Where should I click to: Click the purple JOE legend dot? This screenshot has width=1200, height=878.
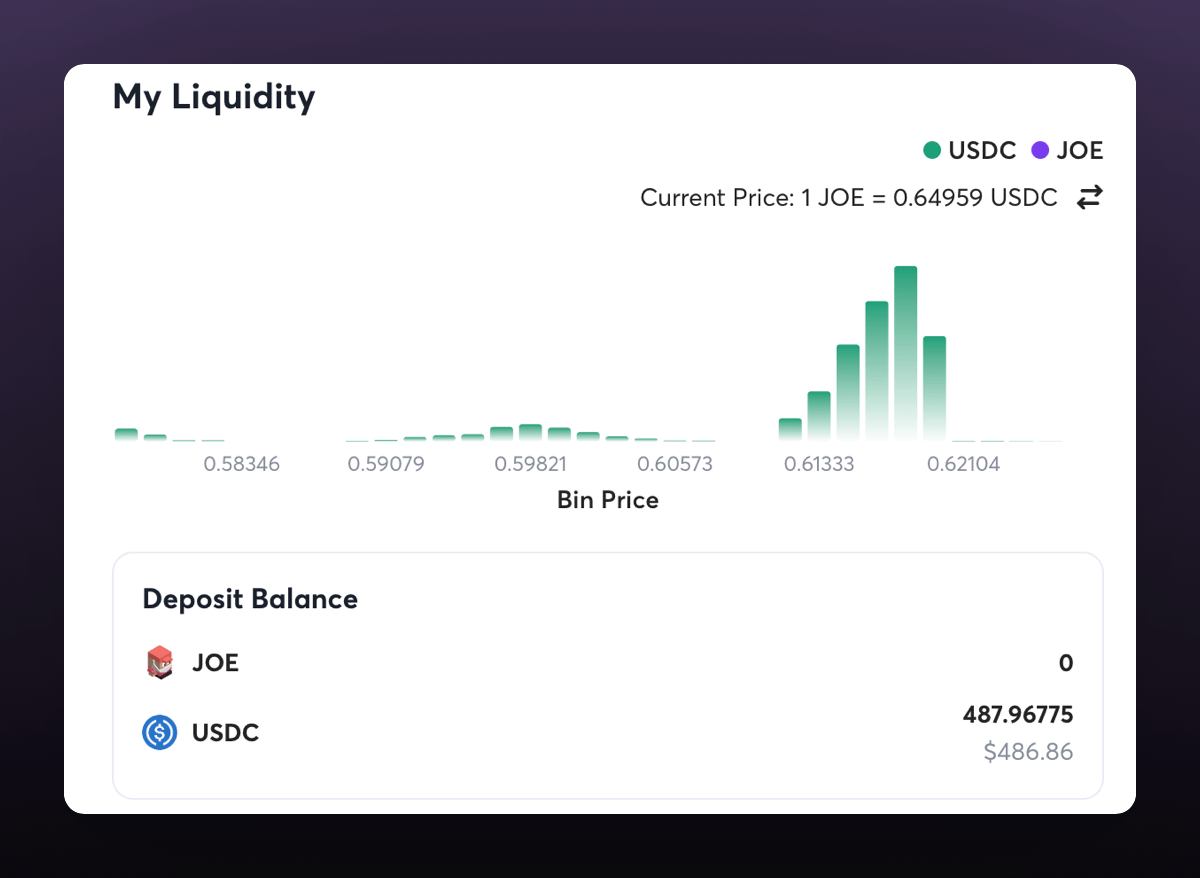point(1040,151)
